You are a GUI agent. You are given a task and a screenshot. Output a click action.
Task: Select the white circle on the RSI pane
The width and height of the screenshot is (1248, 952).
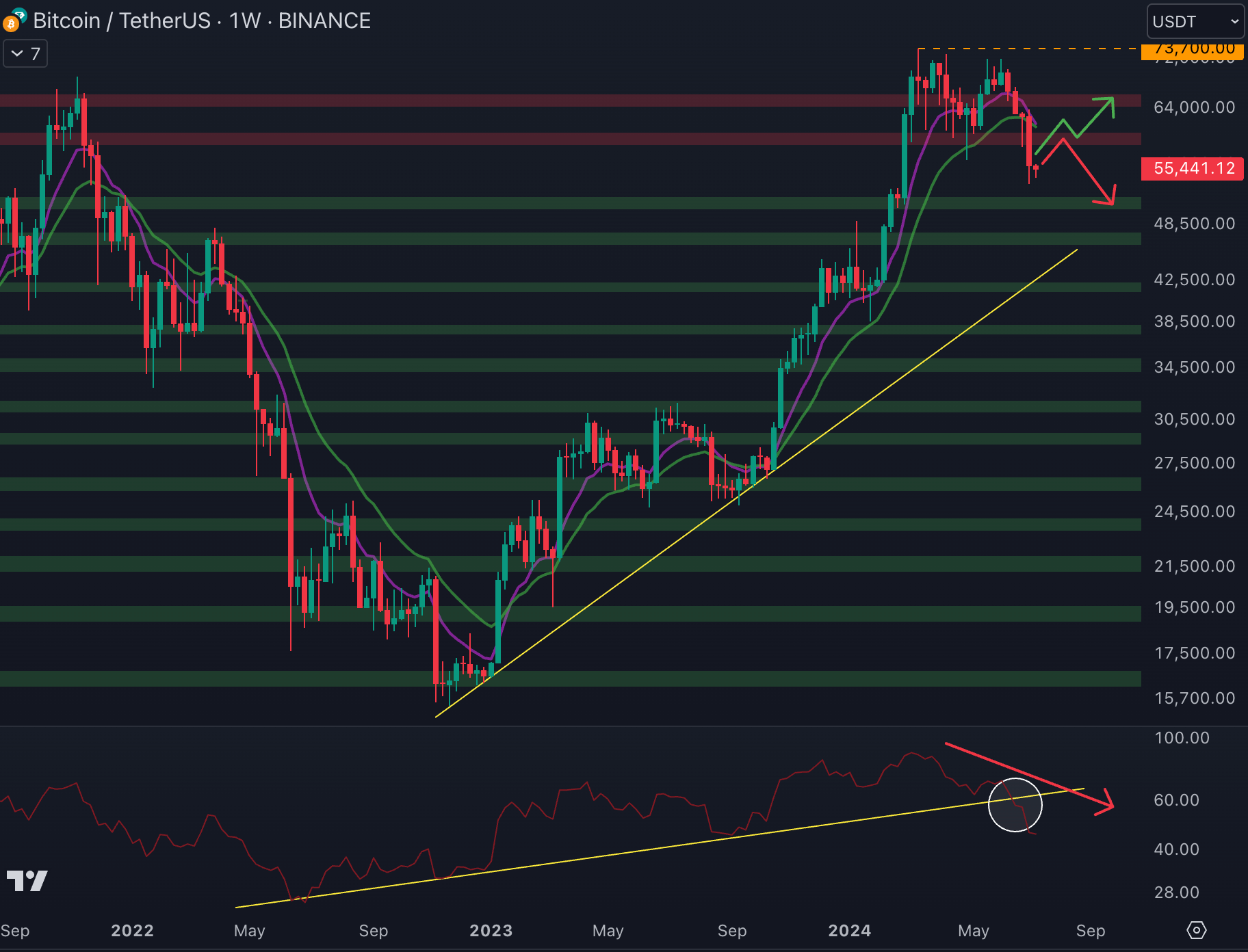(1015, 805)
